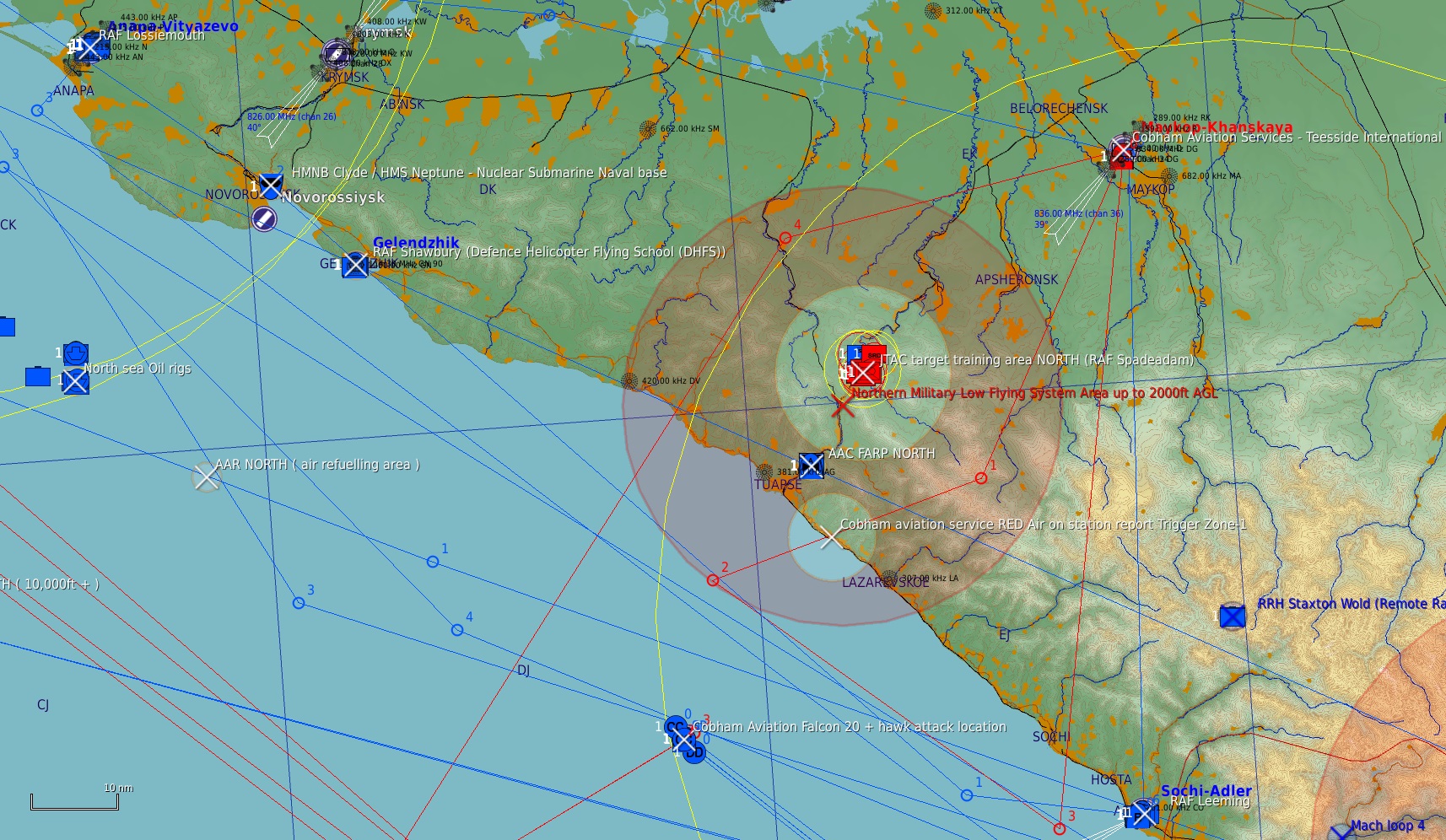This screenshot has height=840, width=1446.
Task: Click the 420.00 kHz DV beacon symbol
Action: click(629, 381)
